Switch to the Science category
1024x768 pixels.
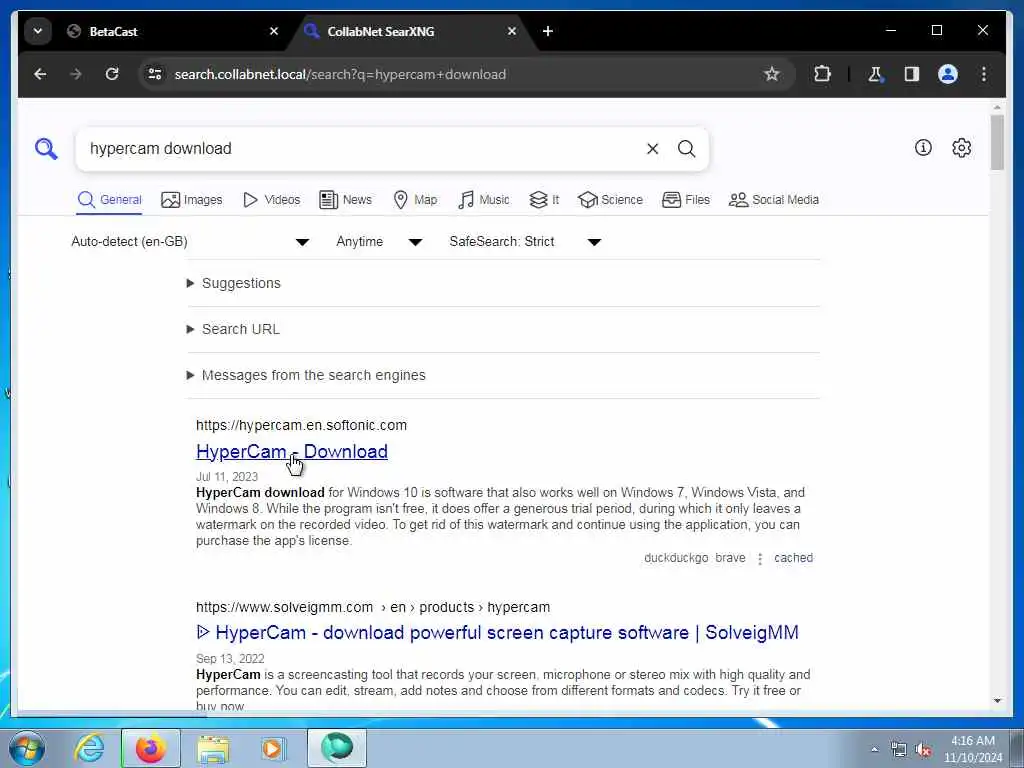pos(610,200)
